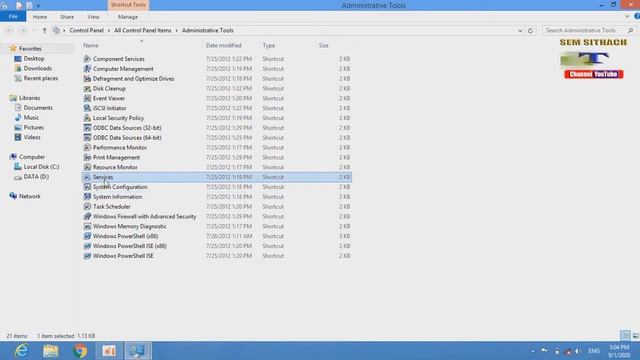Sort by the Date modified column
Screen dimensions: 640x360
224,45
